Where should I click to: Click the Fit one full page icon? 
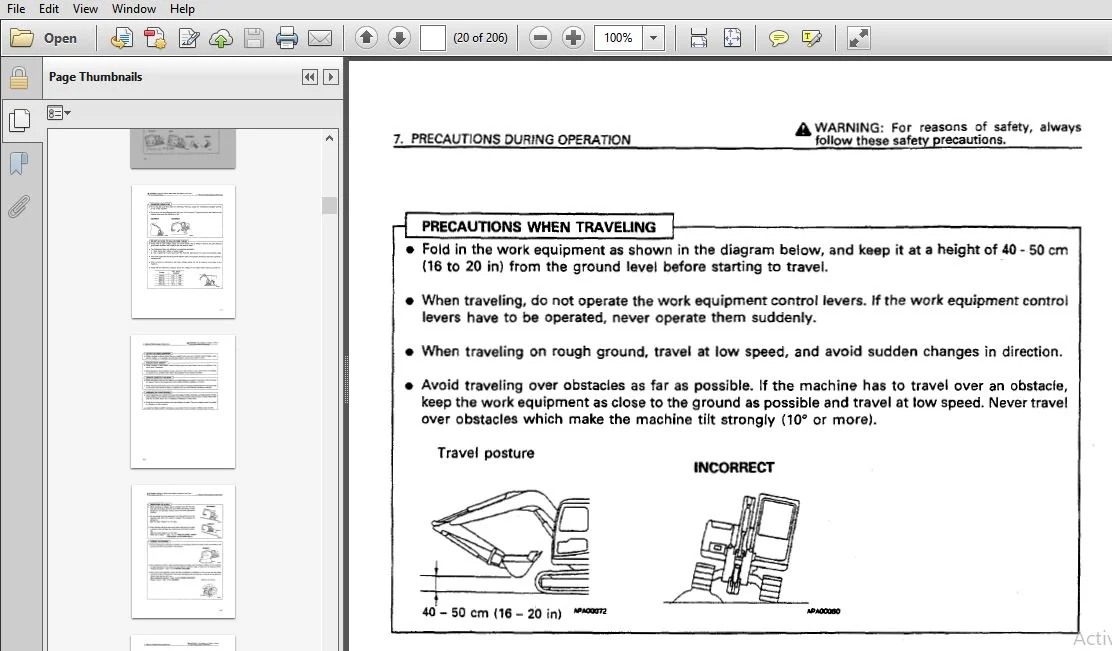pyautogui.click(x=732, y=38)
